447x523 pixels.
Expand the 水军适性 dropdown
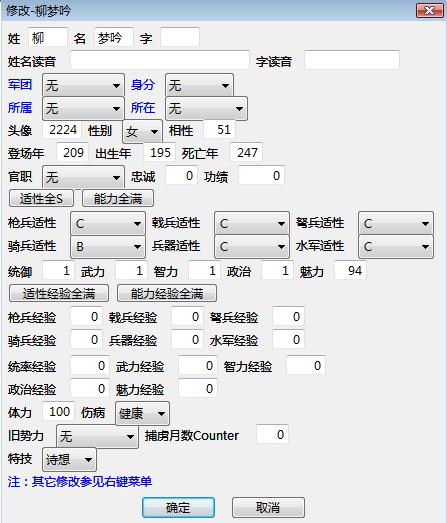click(396, 247)
